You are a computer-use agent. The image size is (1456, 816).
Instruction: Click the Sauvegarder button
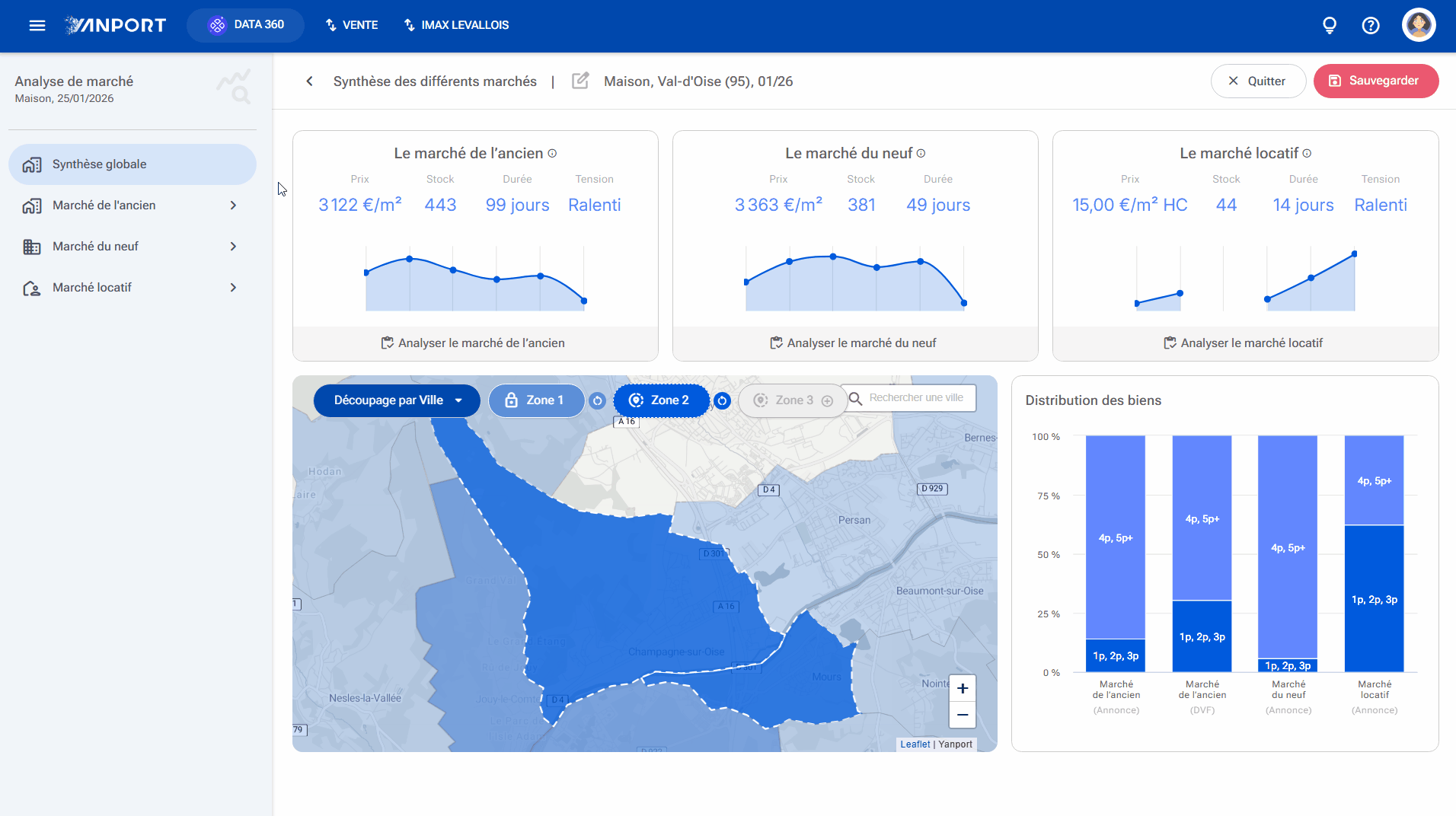coord(1375,81)
